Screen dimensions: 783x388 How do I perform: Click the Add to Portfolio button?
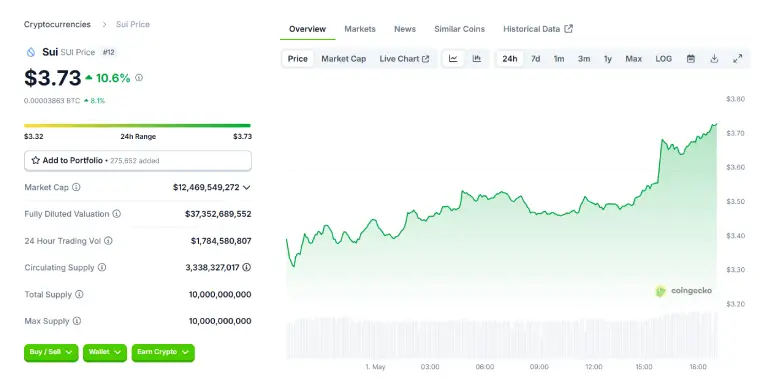click(138, 161)
